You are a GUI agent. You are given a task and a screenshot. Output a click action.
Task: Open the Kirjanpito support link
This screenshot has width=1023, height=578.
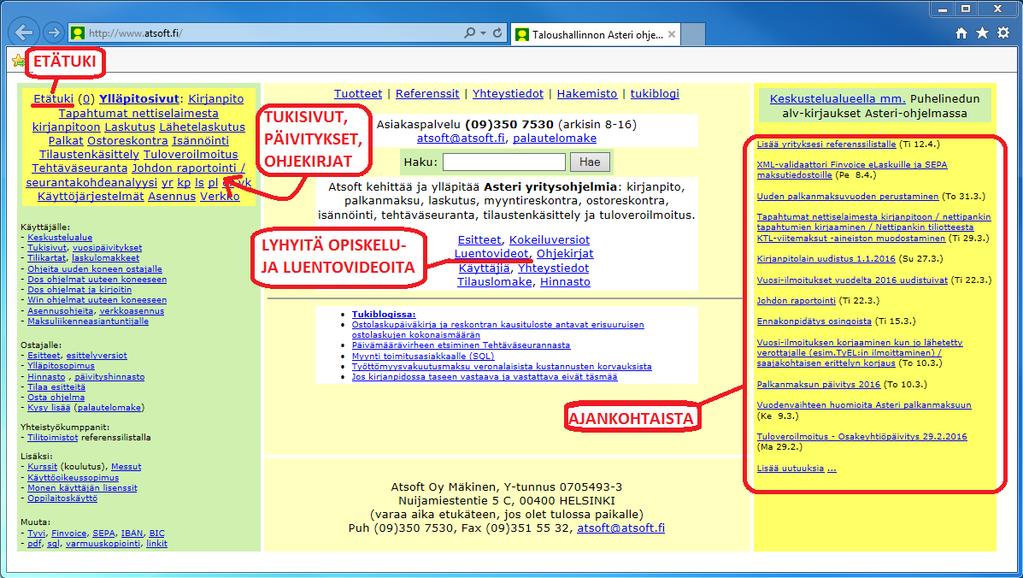coord(216,99)
